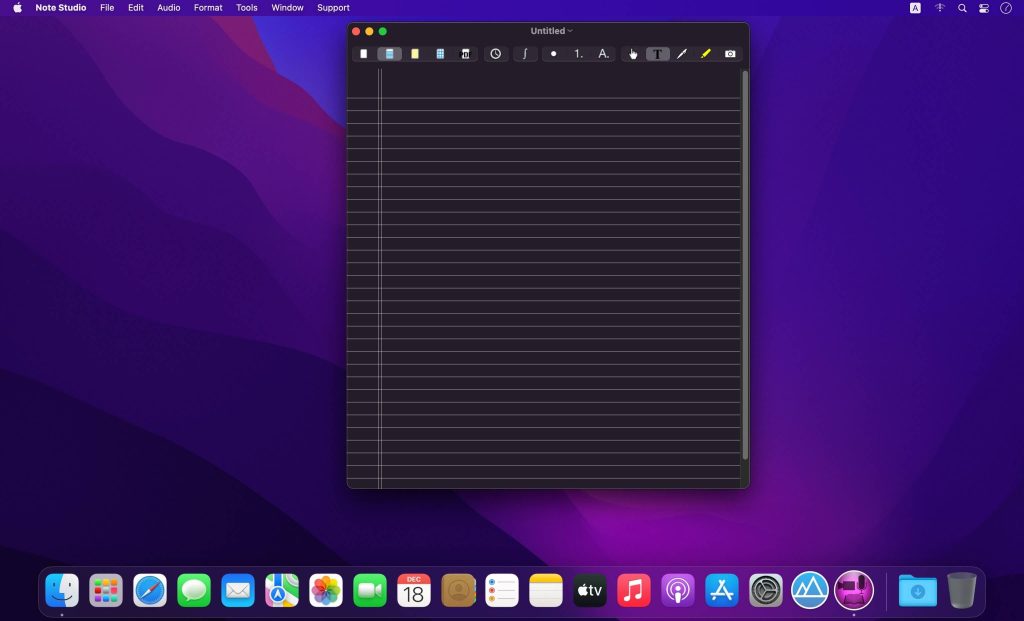Image resolution: width=1024 pixels, height=621 pixels.
Task: Select the yellow legal pad paper style
Action: coord(414,54)
